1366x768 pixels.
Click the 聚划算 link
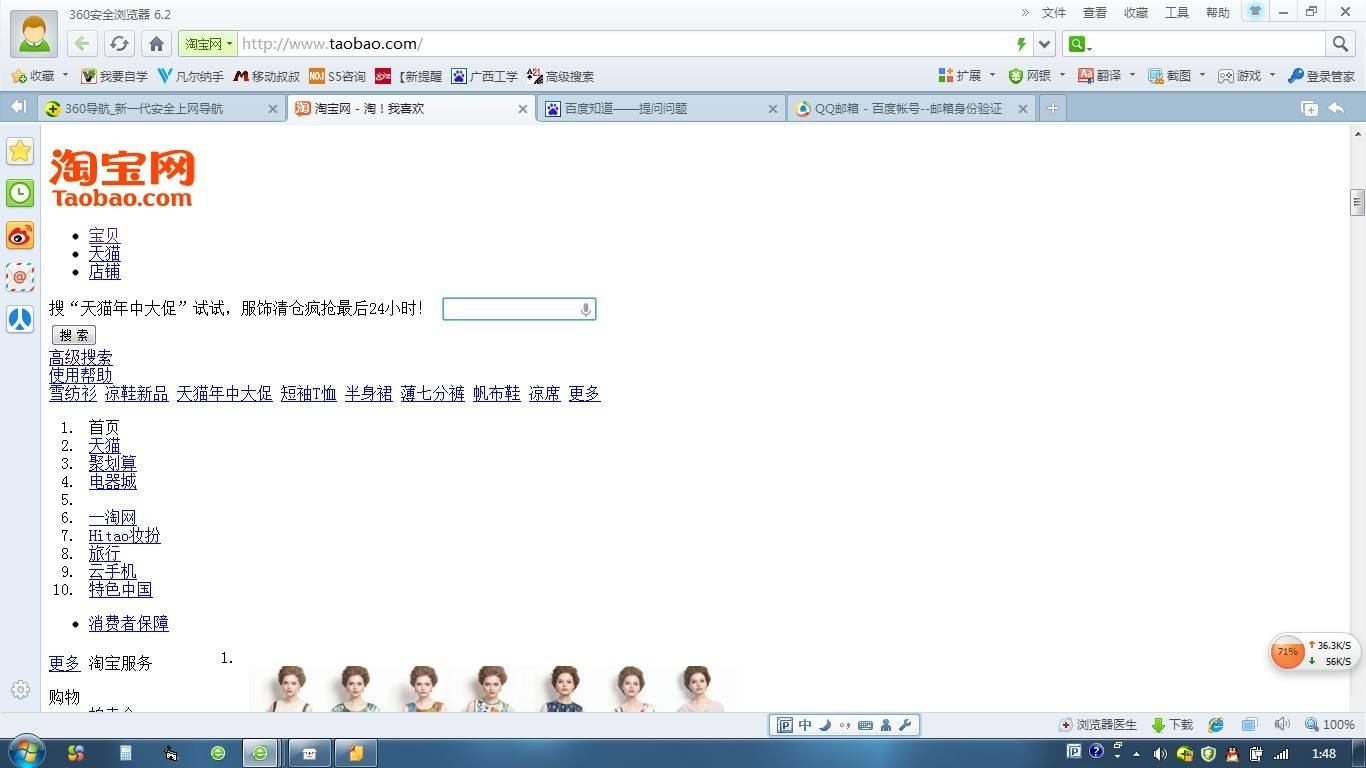tap(113, 463)
